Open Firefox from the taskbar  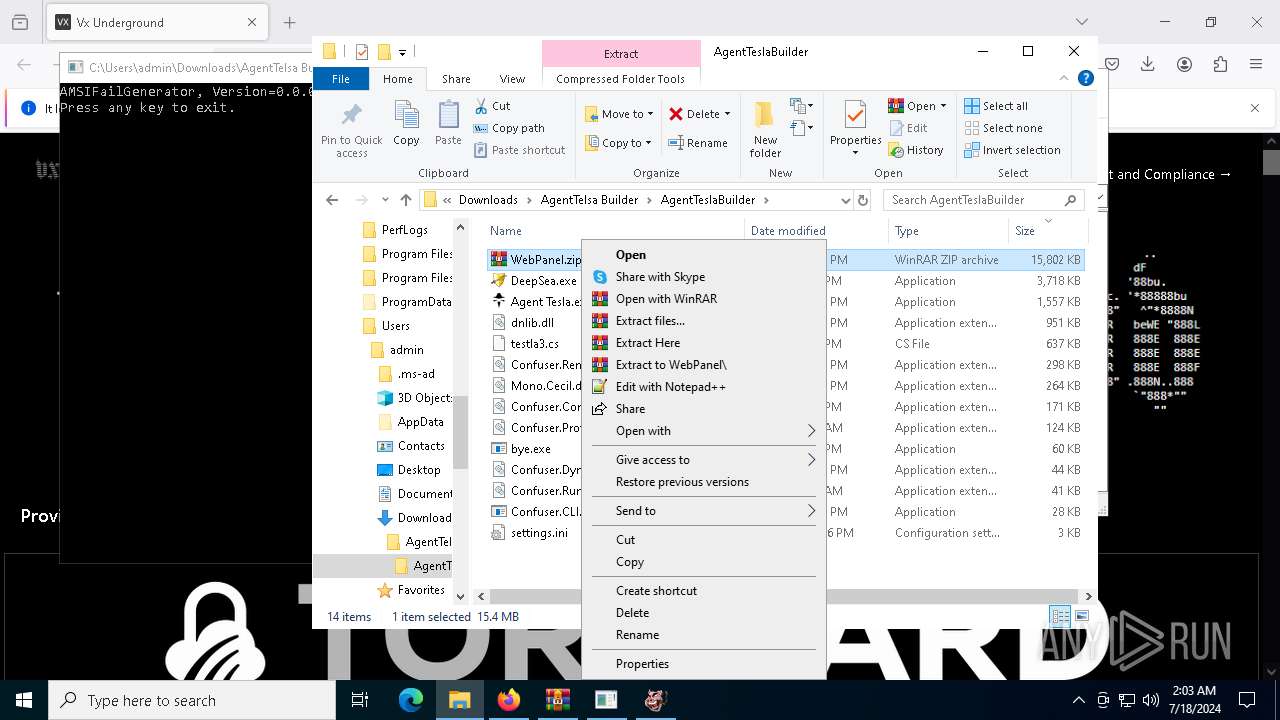(x=508, y=701)
